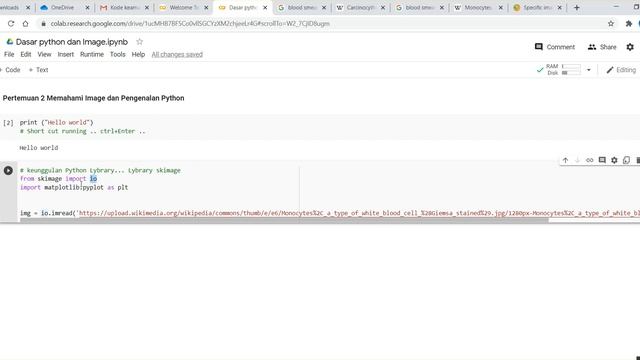View site lock information icon
Viewport: 640px width, 360px height.
43,24
